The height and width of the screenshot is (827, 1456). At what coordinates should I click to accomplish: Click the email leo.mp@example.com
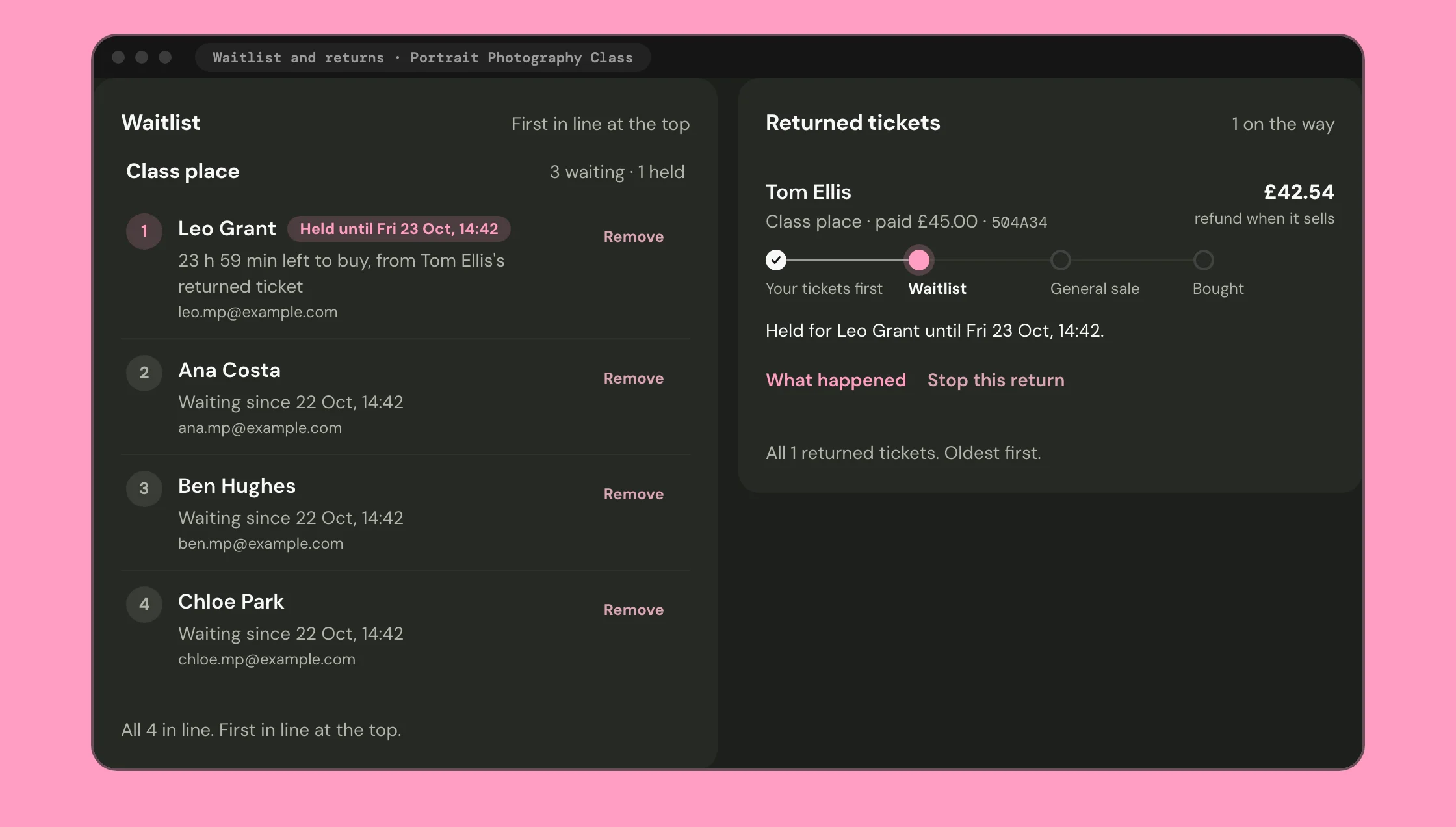(x=258, y=312)
